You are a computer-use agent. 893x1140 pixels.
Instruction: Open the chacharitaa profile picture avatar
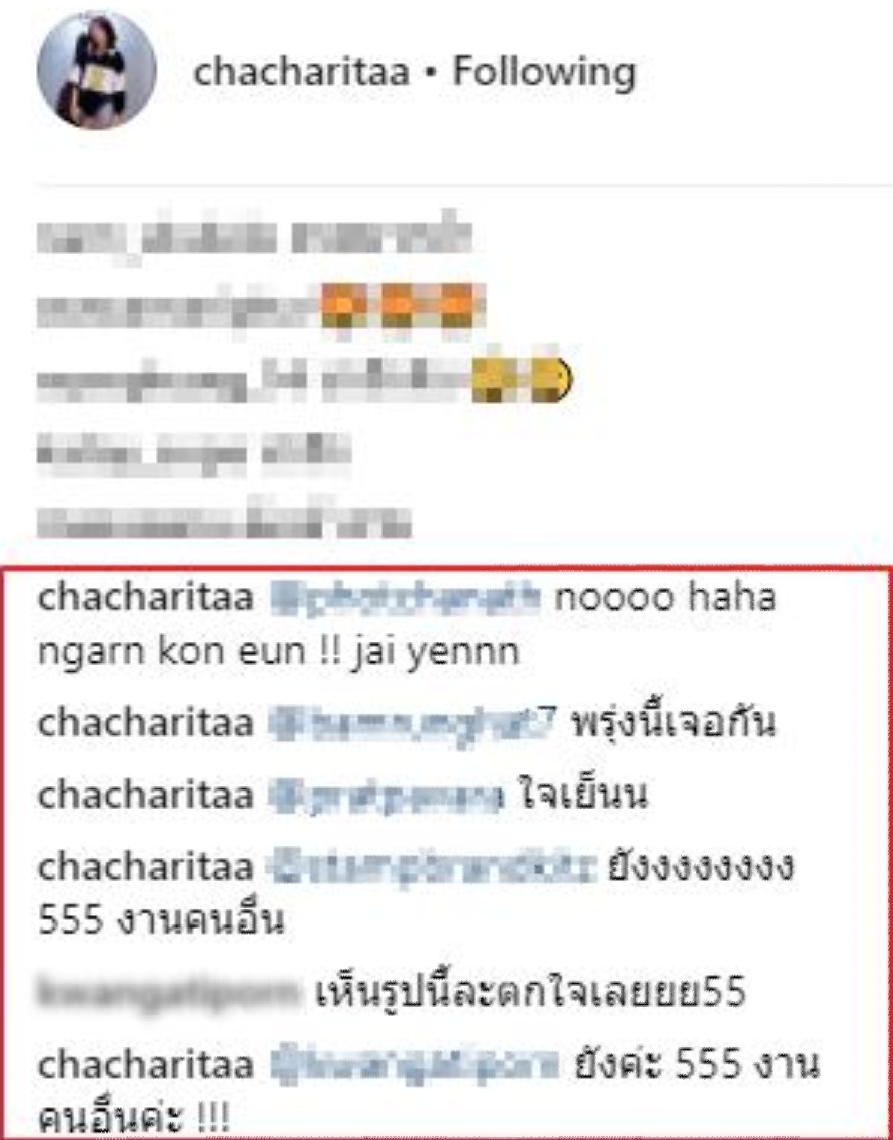(x=97, y=70)
